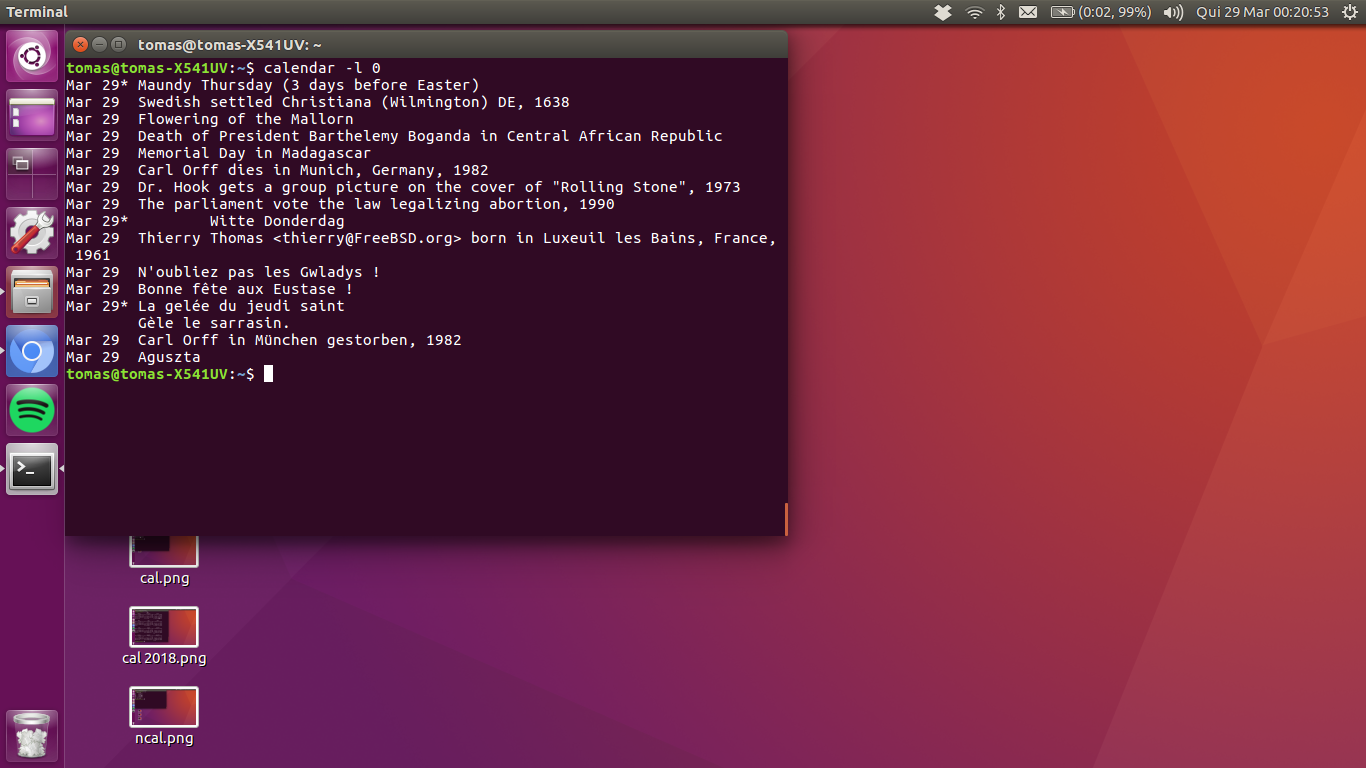Open the Wi-Fi network menu

[x=974, y=12]
